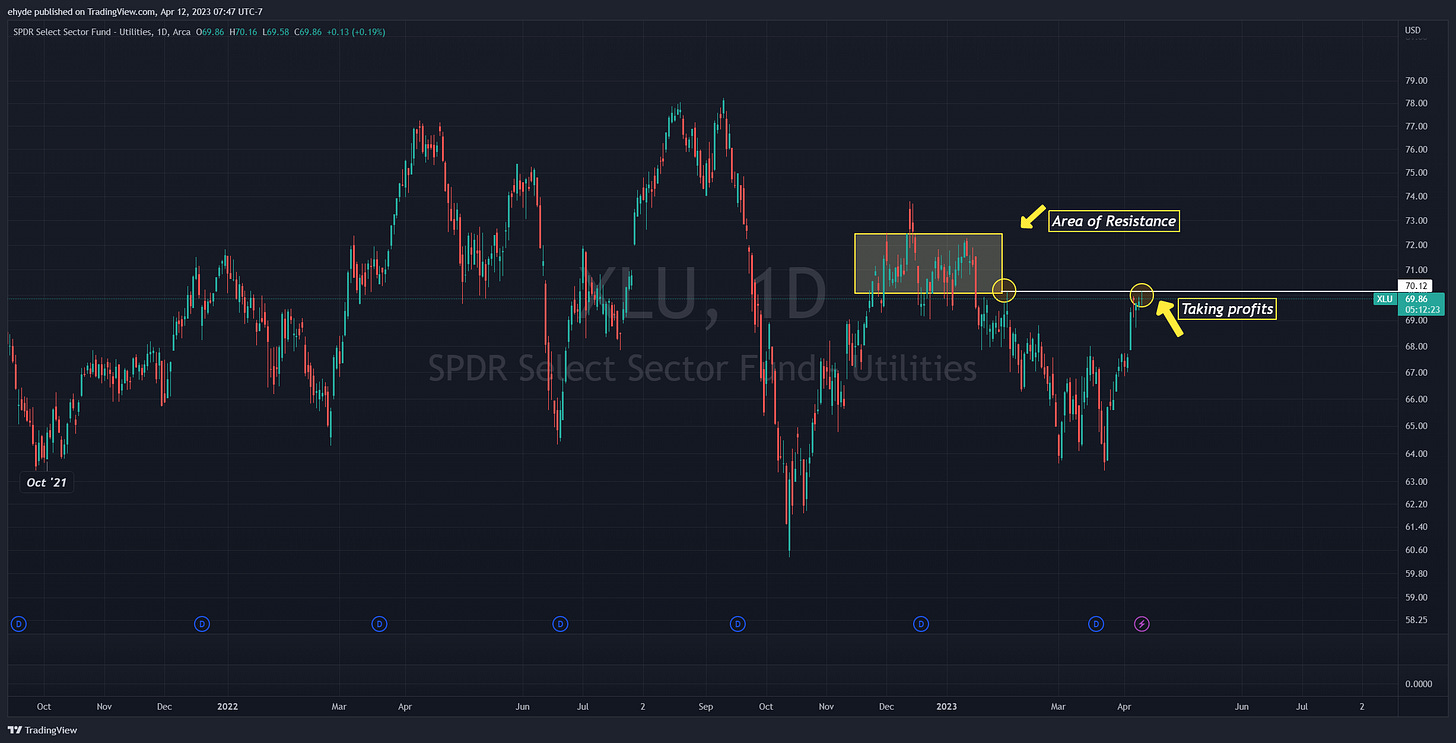
Task: Click the 60.60 price axis label
Action: 1416,550
